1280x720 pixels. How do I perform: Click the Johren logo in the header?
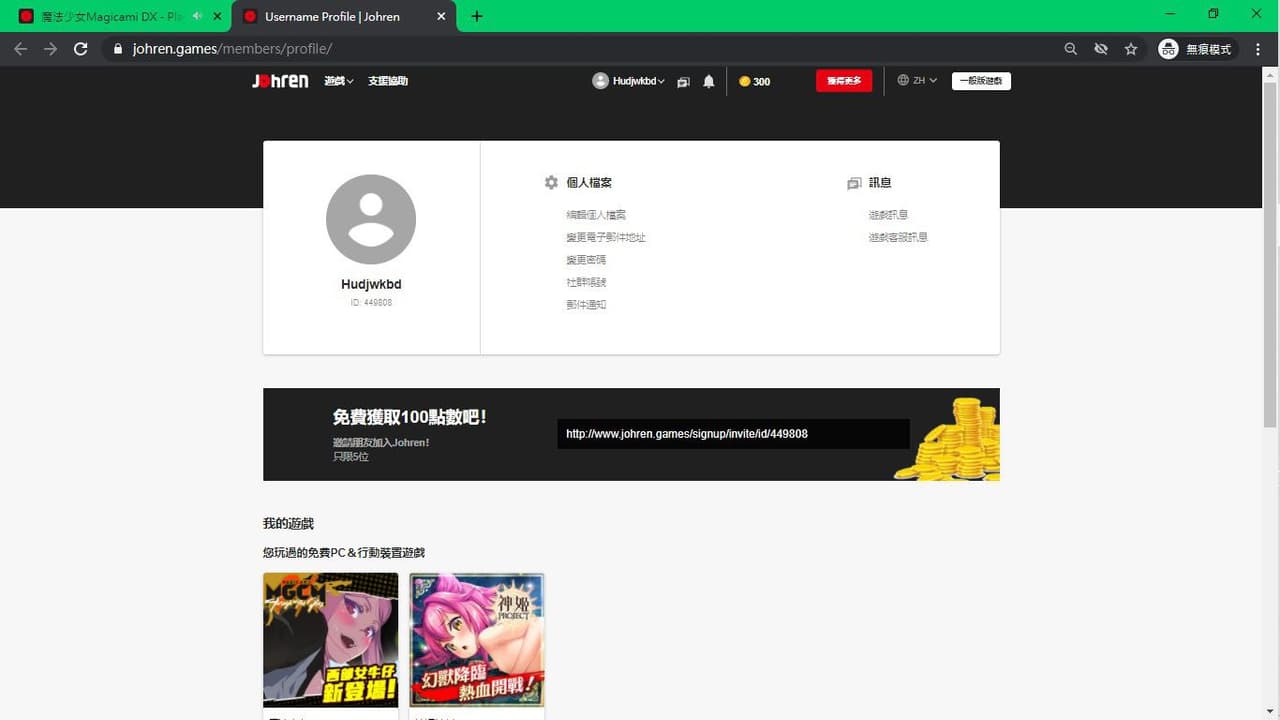click(280, 81)
